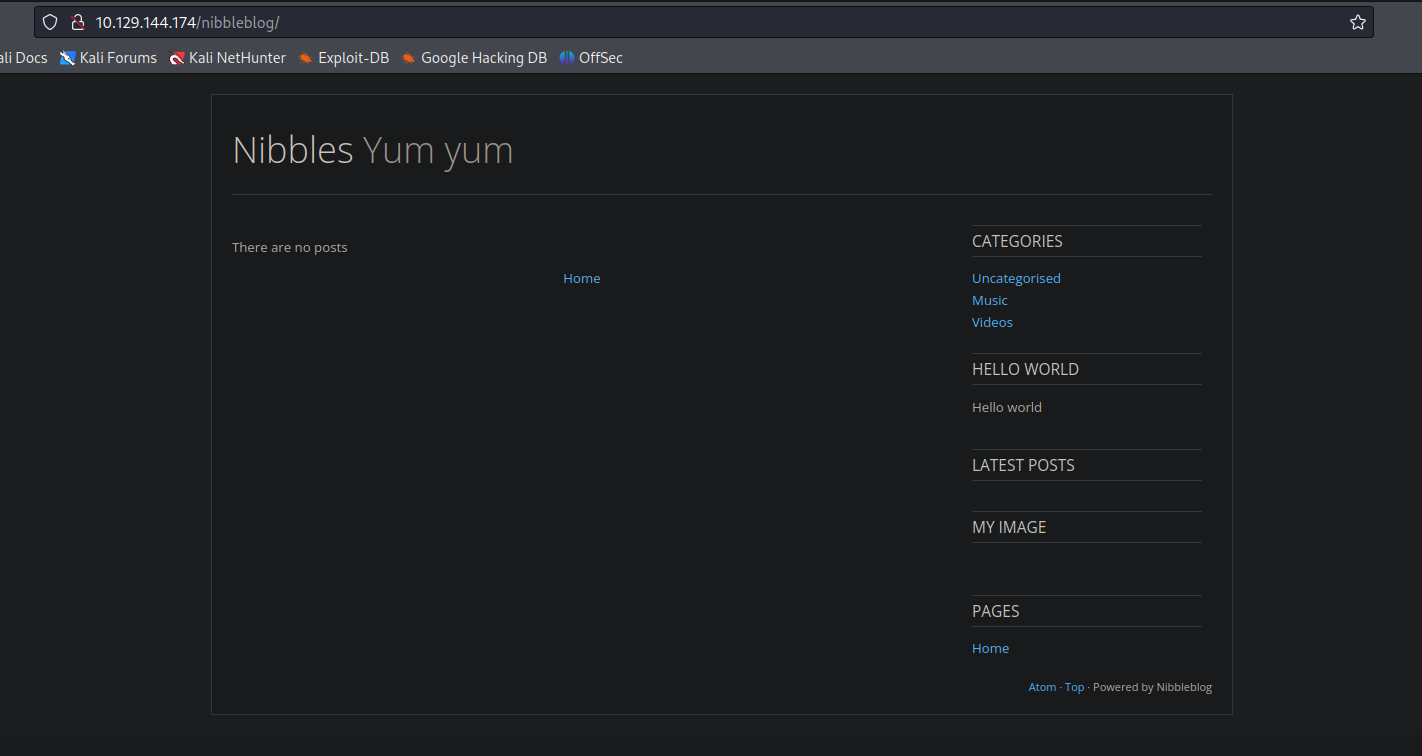Open the Videos category
The height and width of the screenshot is (756, 1422).
point(992,322)
